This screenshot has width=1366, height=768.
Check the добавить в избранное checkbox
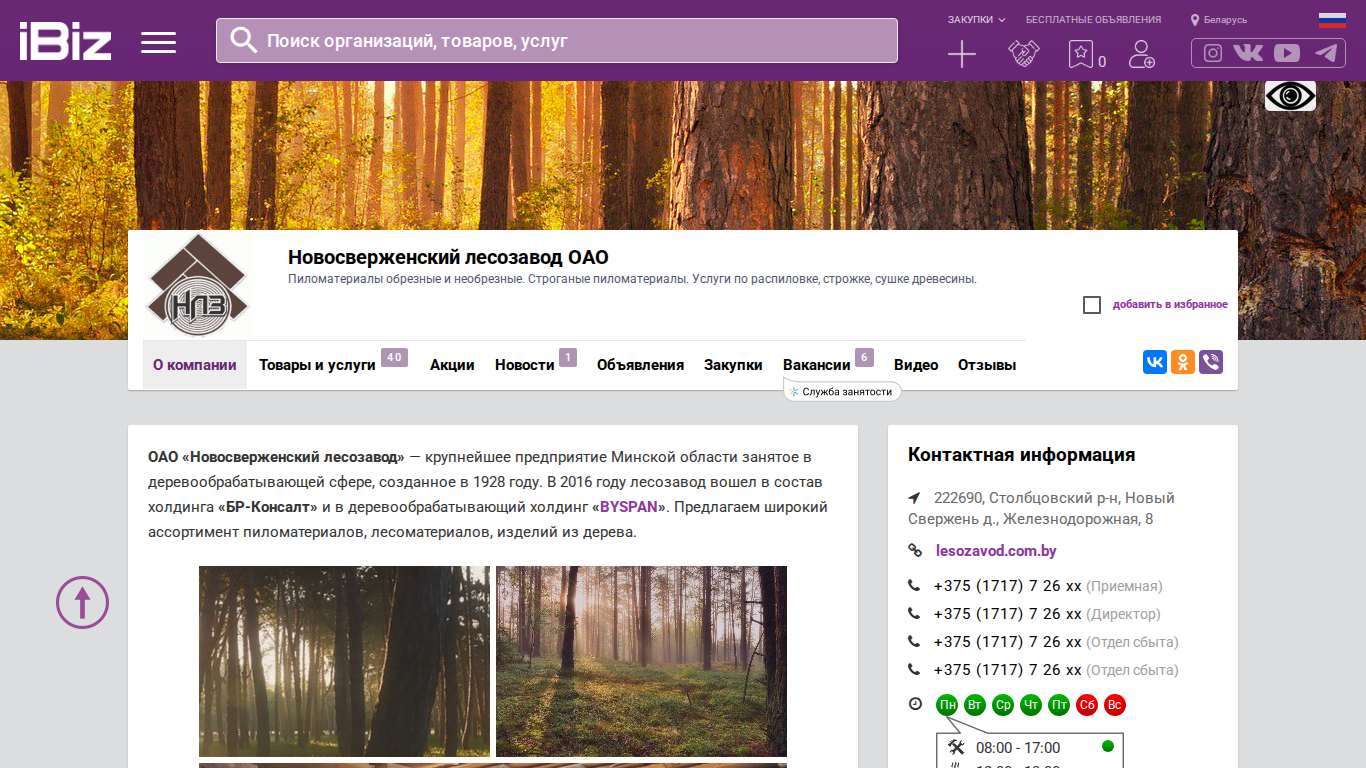click(x=1092, y=305)
